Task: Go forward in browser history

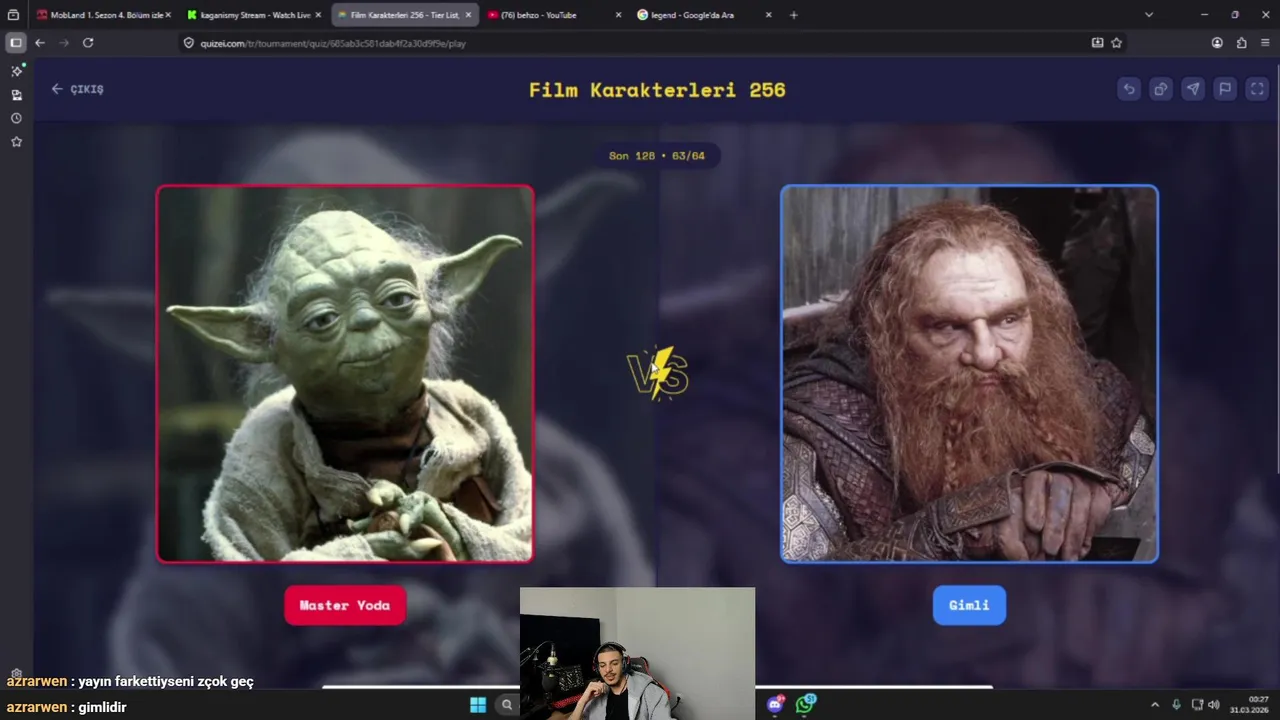Action: pyautogui.click(x=64, y=43)
